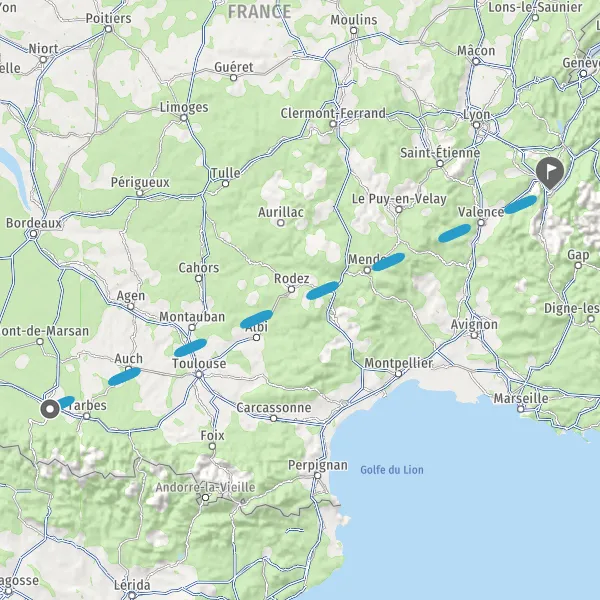
Task: Click the Carcassonne city label
Action: 273,408
